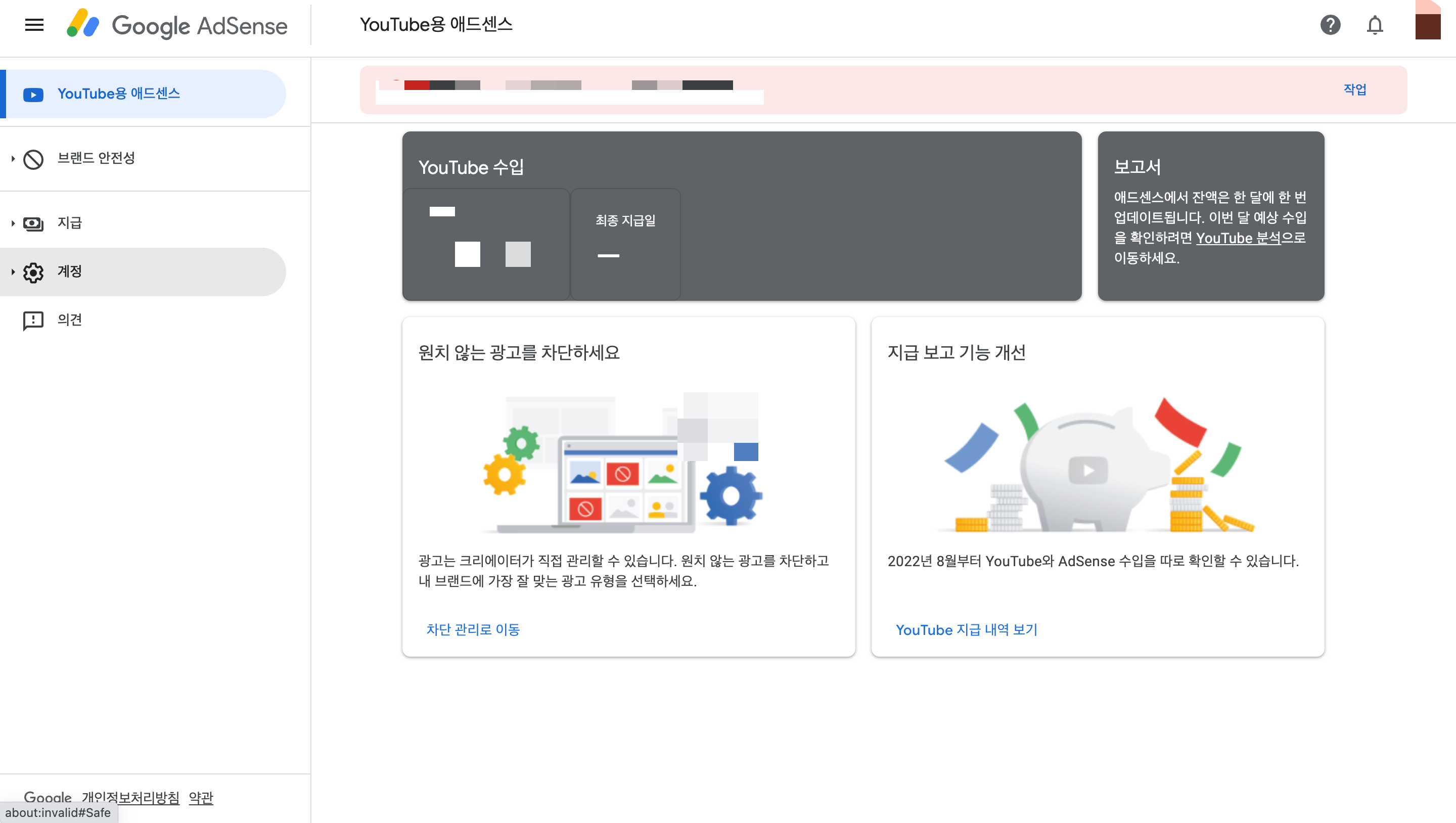Click the account gear icon
This screenshot has height=823, width=1456.
click(x=33, y=272)
